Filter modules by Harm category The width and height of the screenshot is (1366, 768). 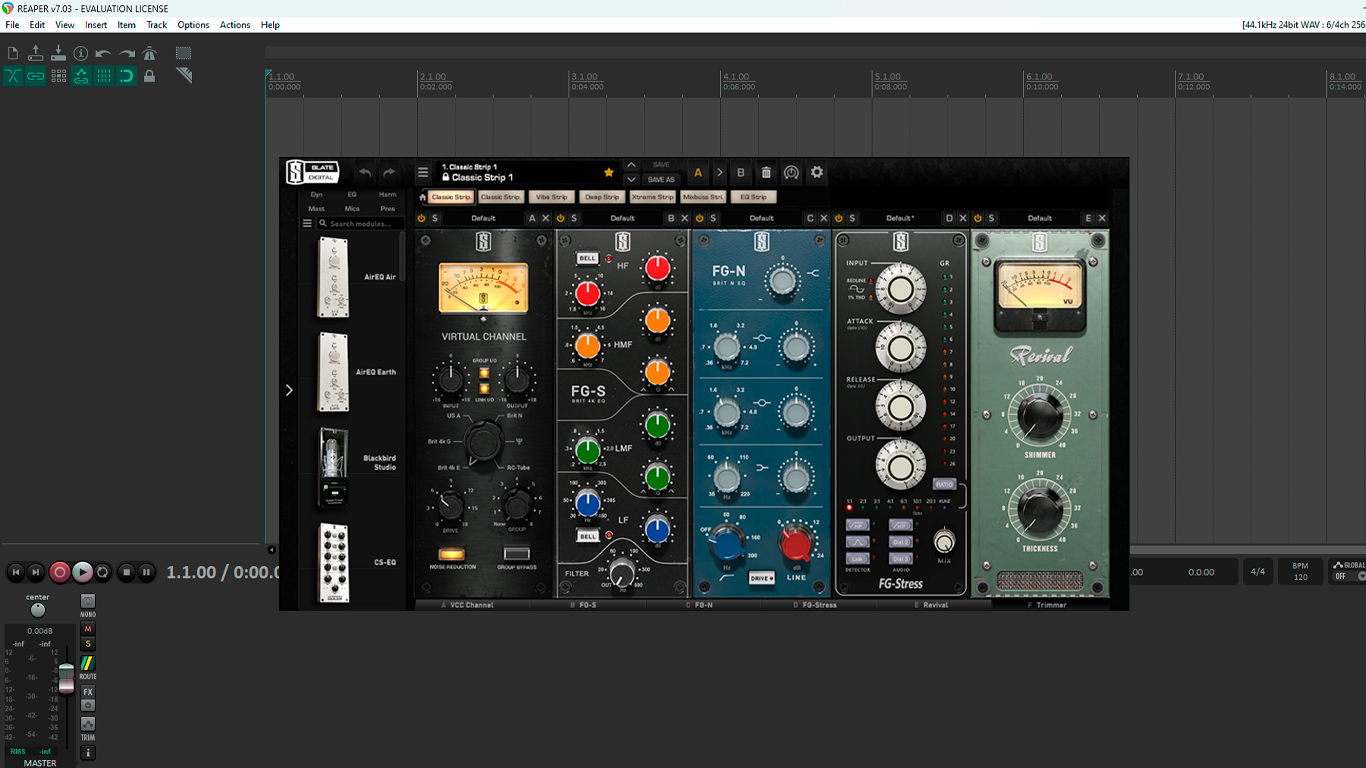tap(387, 194)
